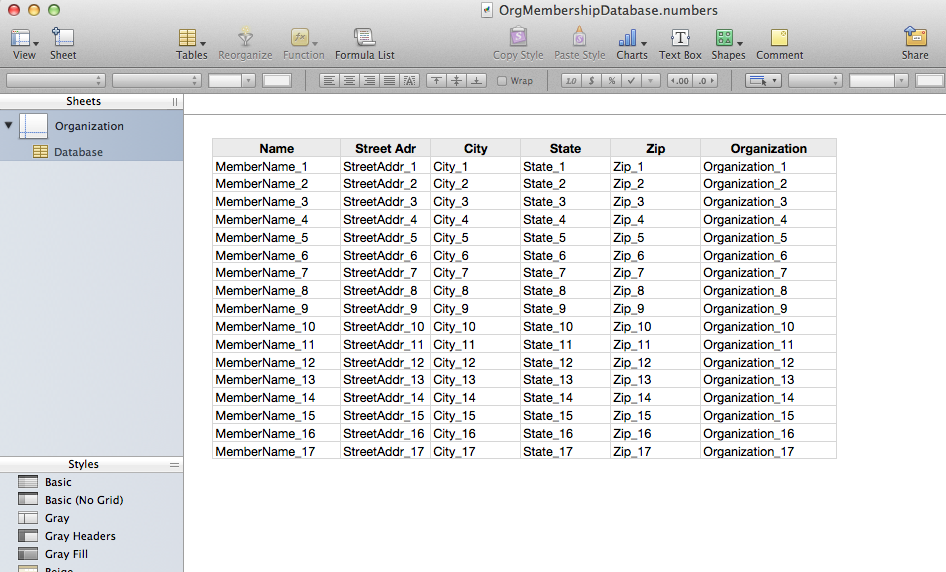Select cell State_13
This screenshot has height=572, width=946.
coord(565,380)
